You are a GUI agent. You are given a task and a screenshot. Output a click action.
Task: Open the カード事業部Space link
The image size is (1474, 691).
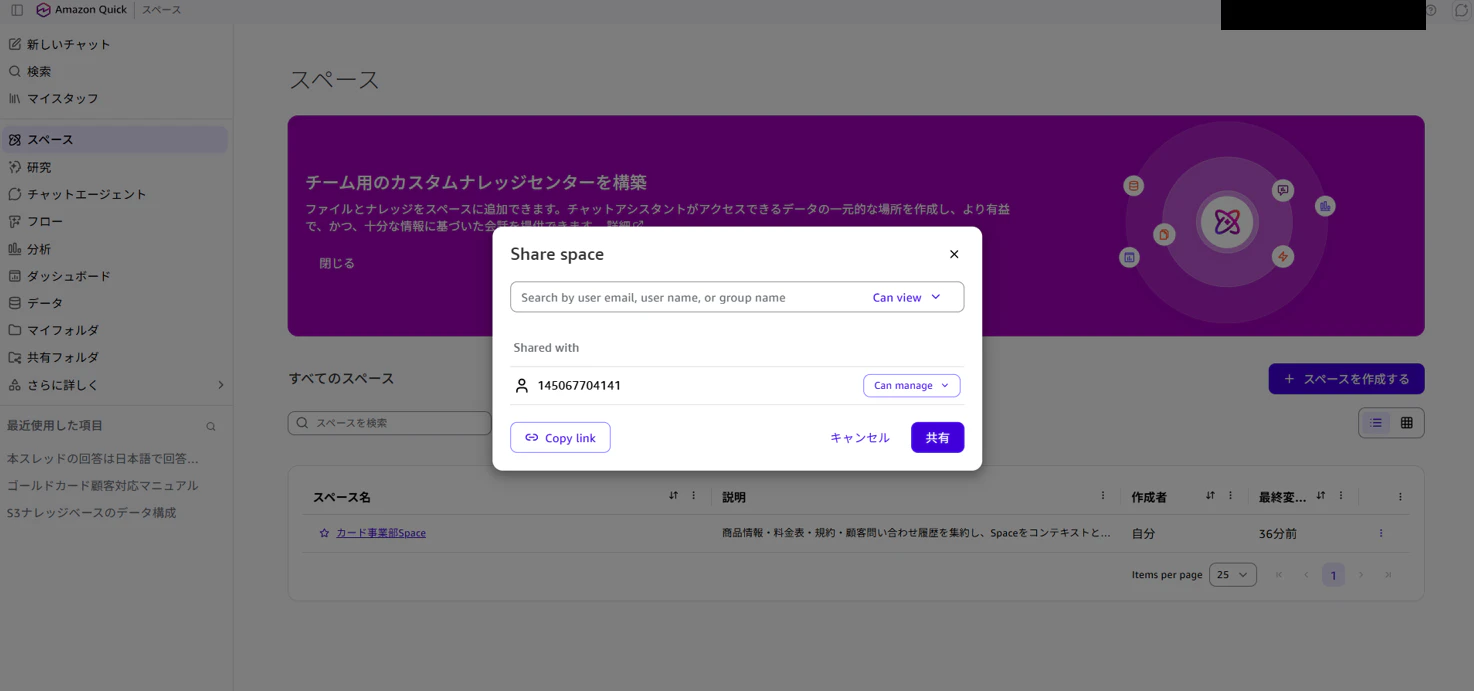pyautogui.click(x=381, y=533)
